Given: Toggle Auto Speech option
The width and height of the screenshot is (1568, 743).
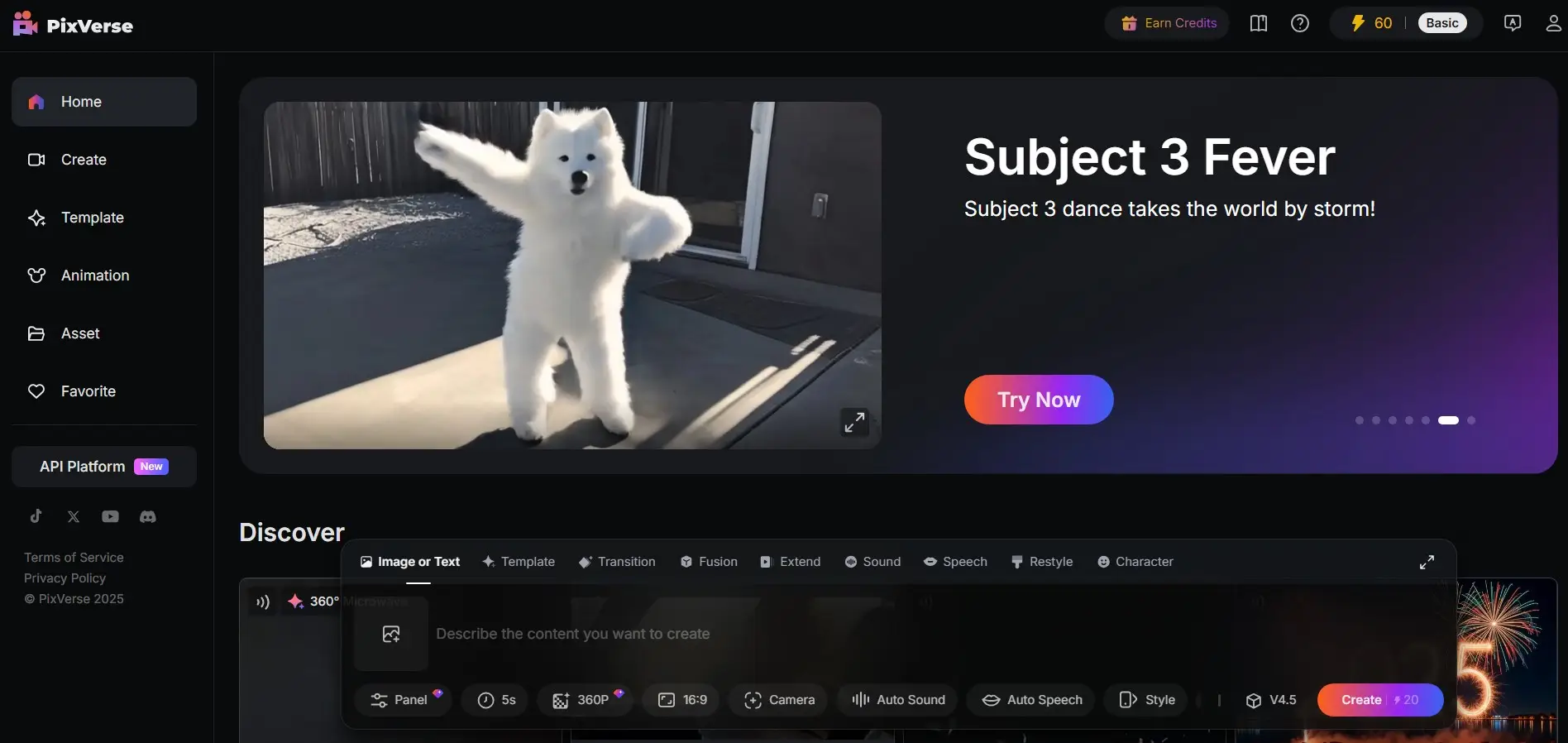Looking at the screenshot, I should pyautogui.click(x=1031, y=700).
